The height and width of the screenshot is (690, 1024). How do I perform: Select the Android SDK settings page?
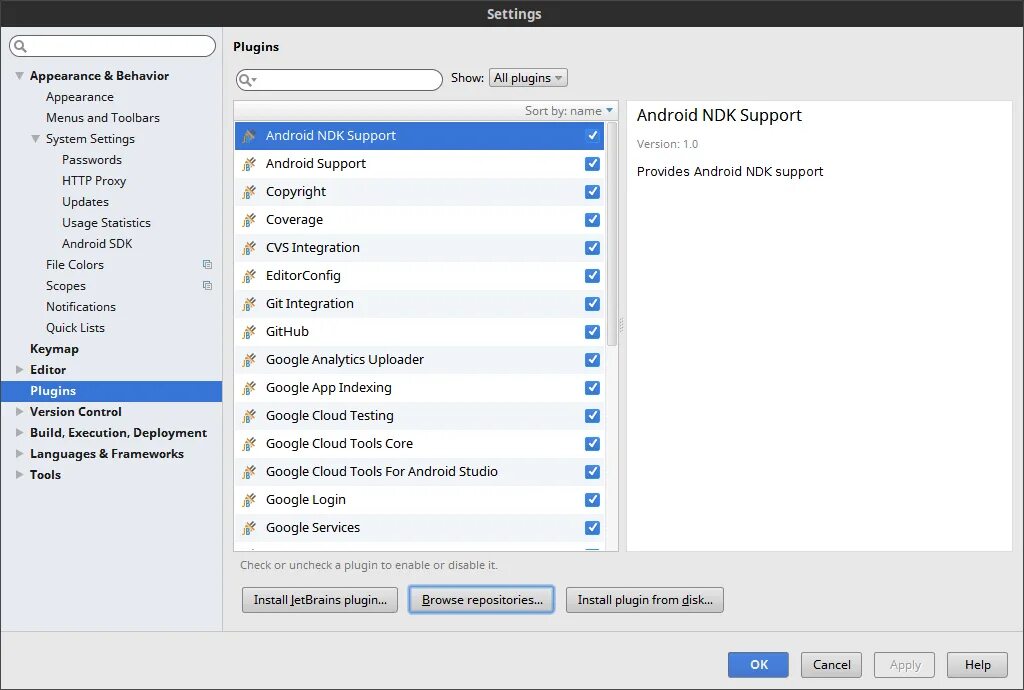(x=97, y=243)
